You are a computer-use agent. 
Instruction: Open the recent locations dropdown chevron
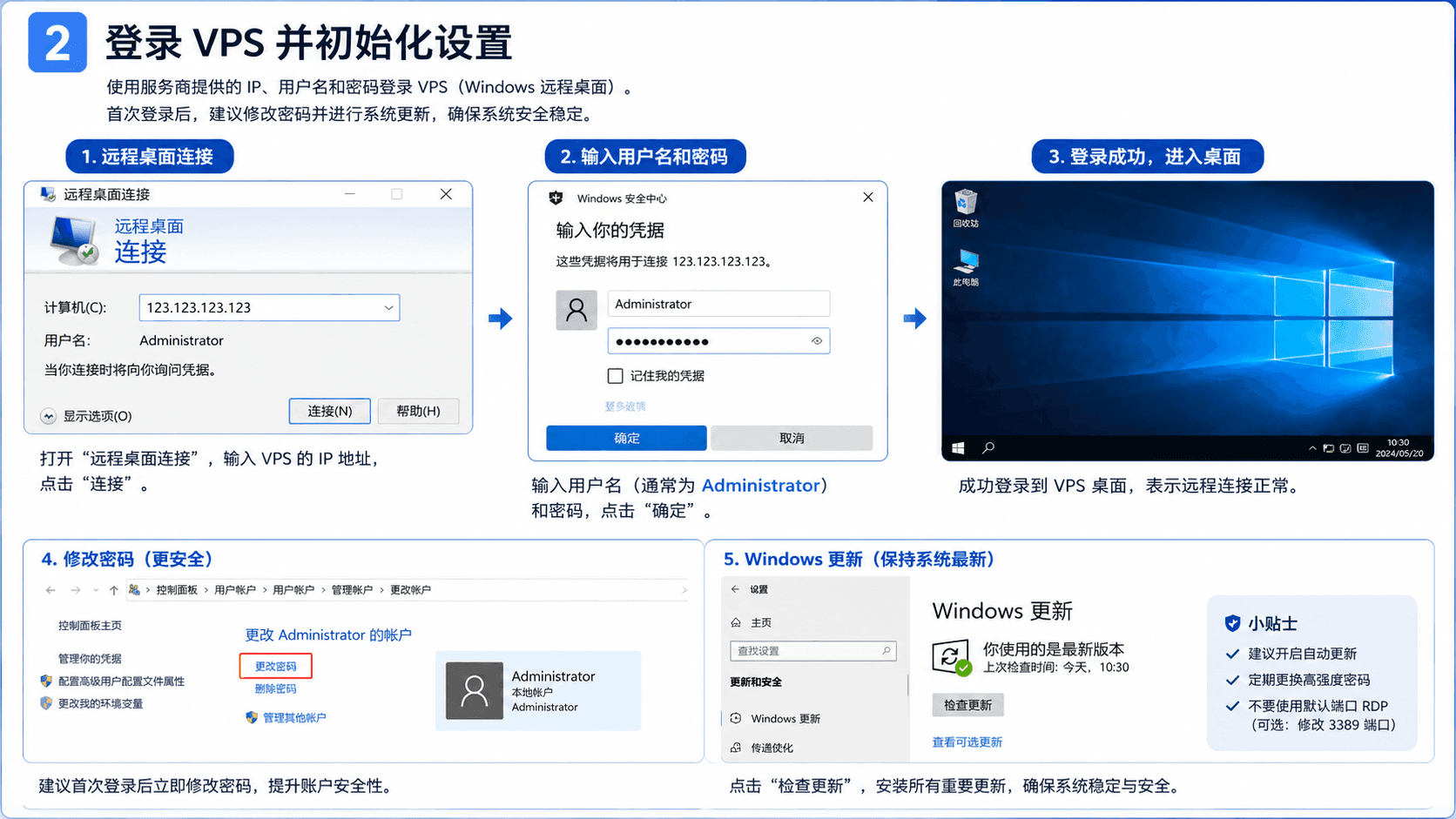(96, 590)
